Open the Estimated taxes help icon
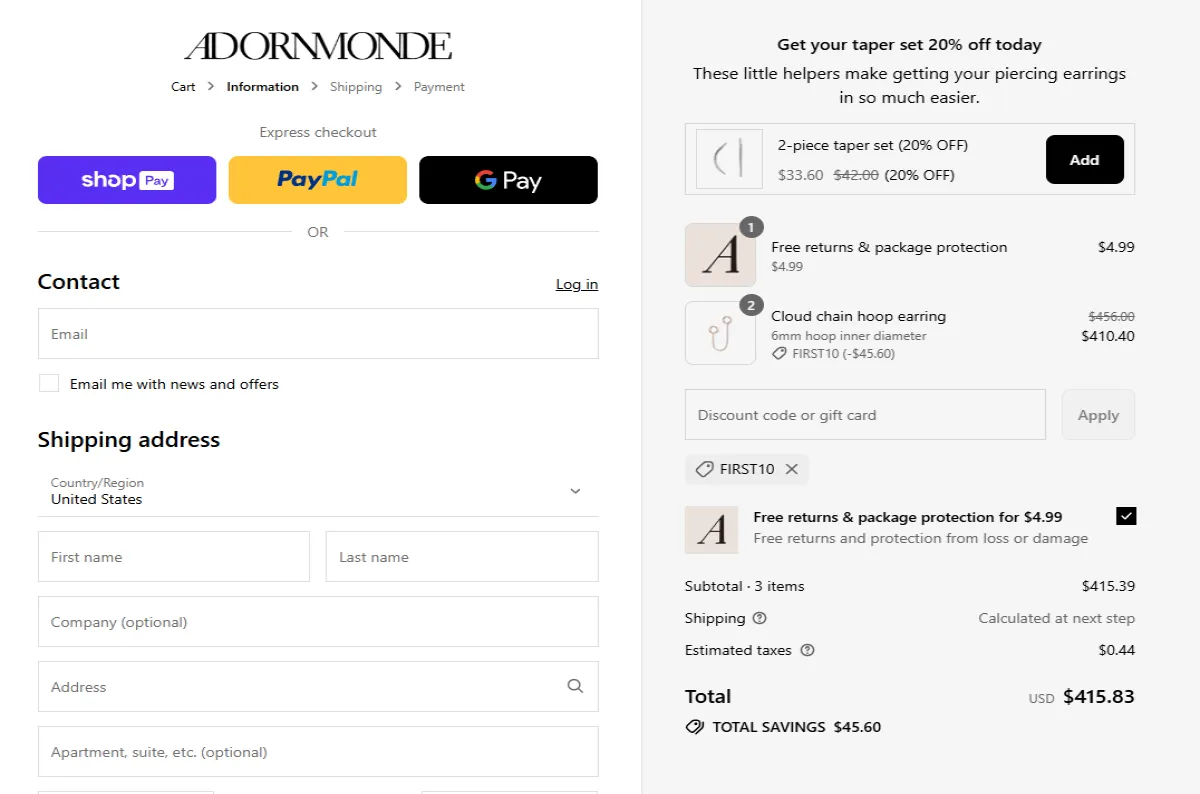The height and width of the screenshot is (794, 1200). point(807,650)
